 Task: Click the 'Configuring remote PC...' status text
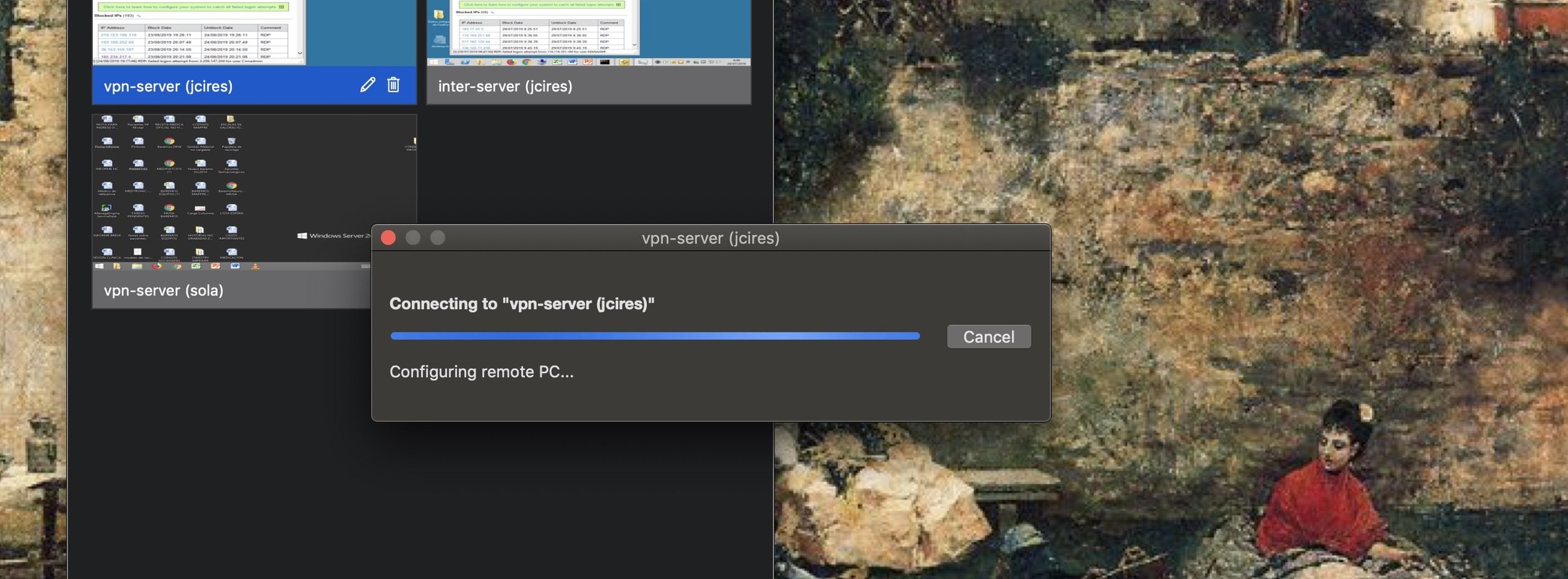tap(482, 372)
